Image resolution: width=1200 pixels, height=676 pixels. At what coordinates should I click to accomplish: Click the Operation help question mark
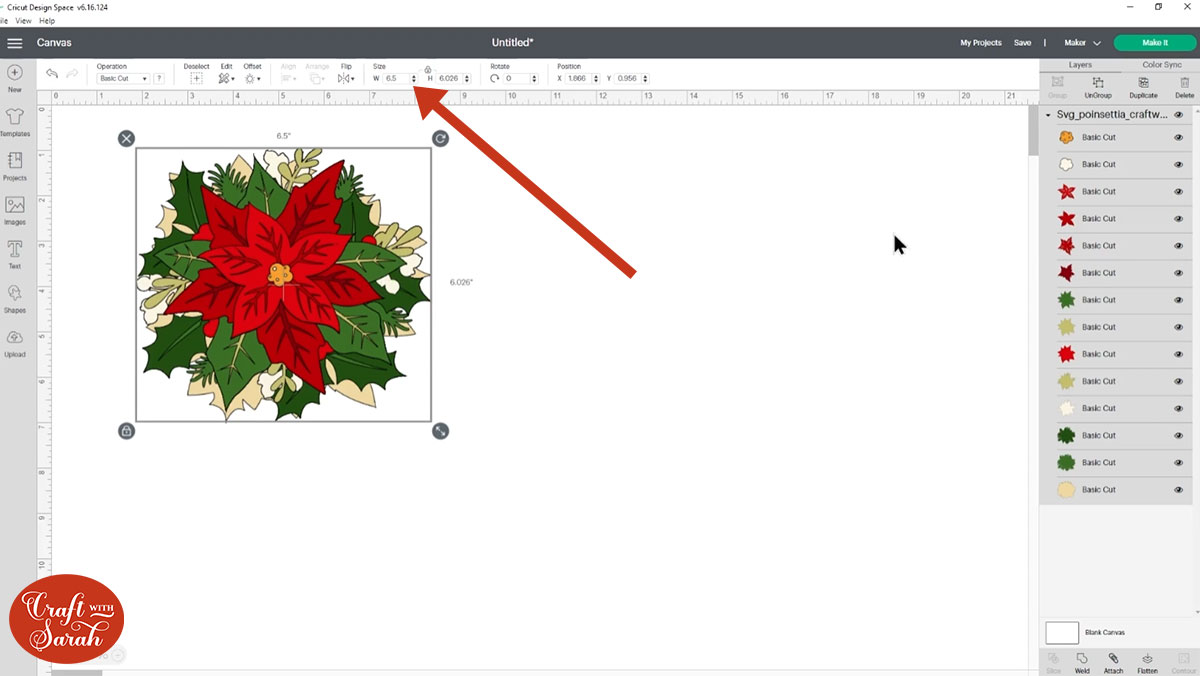pos(159,78)
